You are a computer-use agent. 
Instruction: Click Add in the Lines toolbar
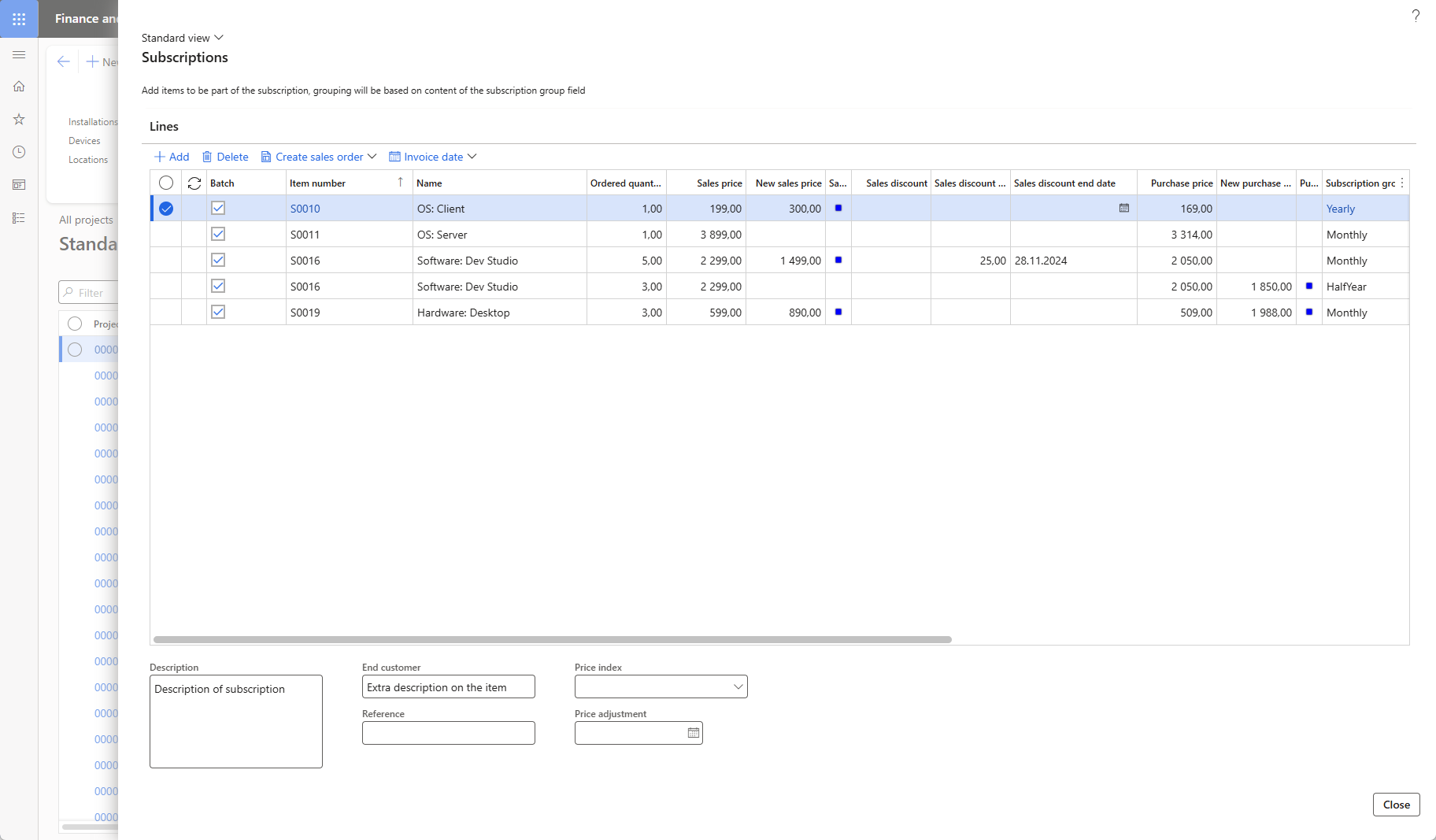tap(172, 157)
